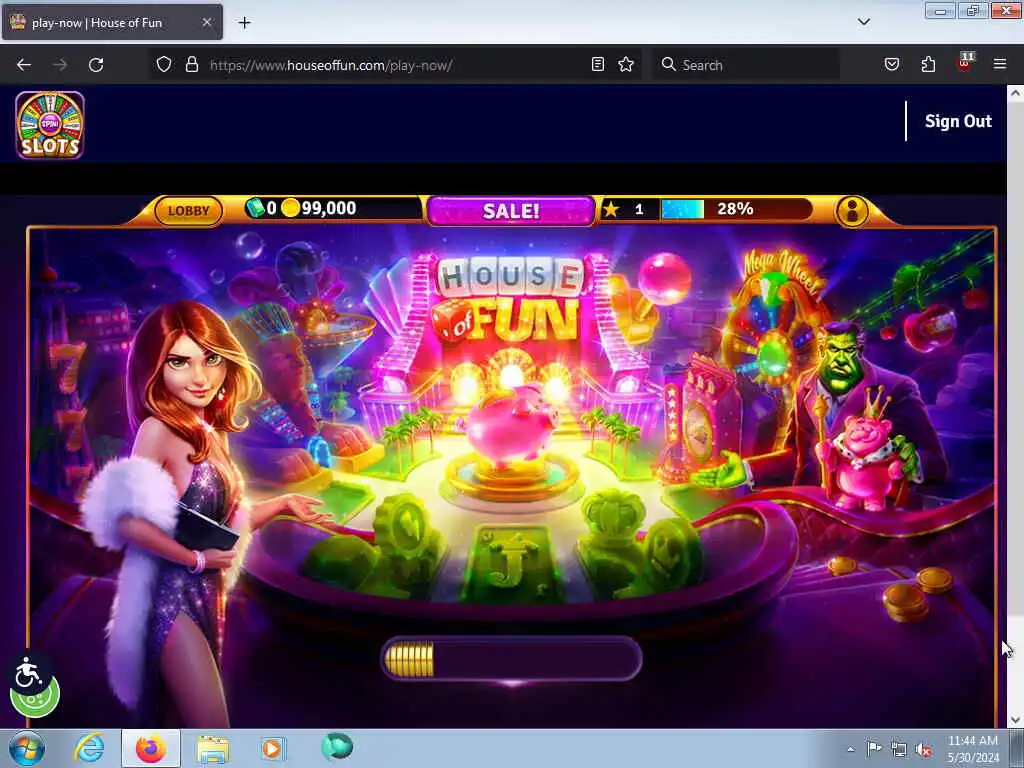The height and width of the screenshot is (768, 1024).
Task: Click the gold coin balance icon
Action: (x=291, y=208)
